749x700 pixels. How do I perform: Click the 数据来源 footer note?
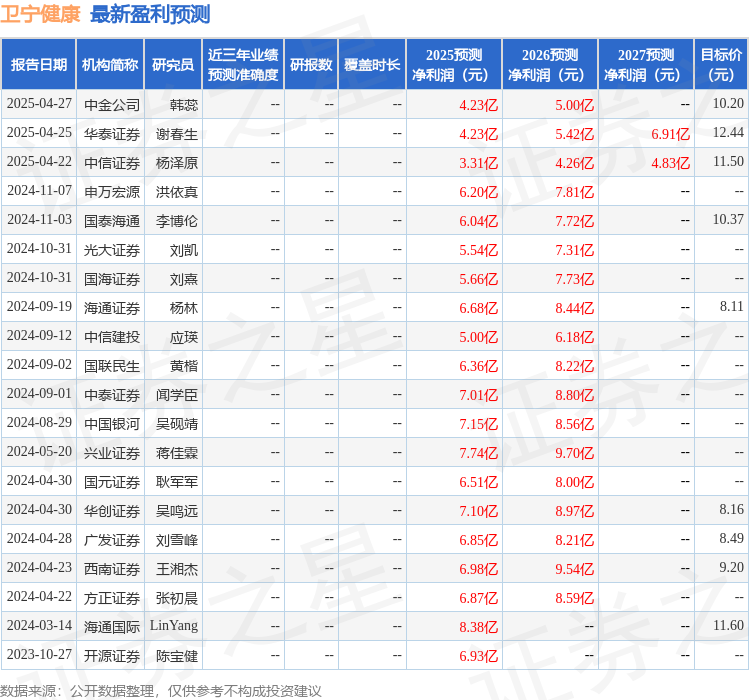(160, 691)
